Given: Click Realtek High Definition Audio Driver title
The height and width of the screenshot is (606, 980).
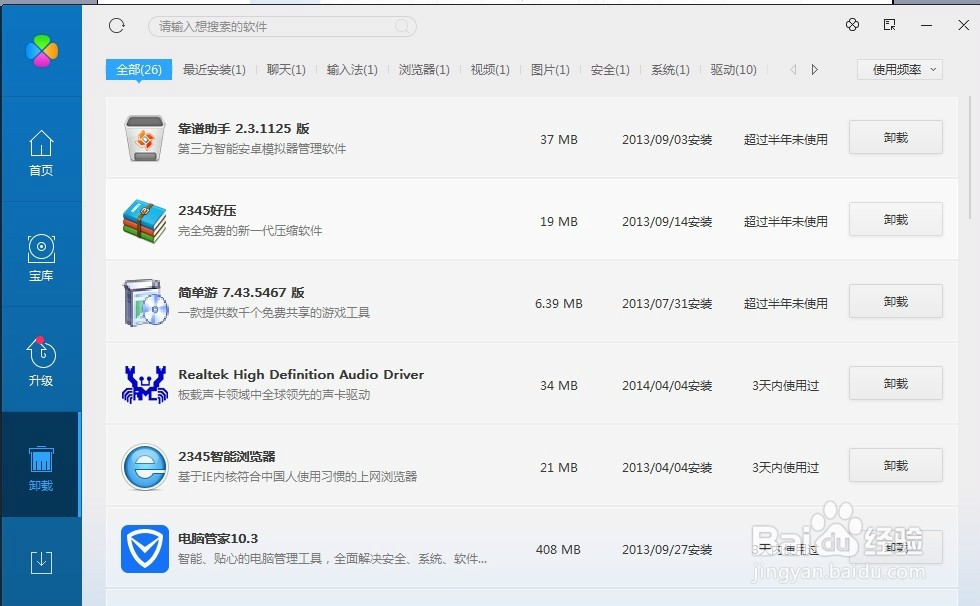Looking at the screenshot, I should [301, 374].
